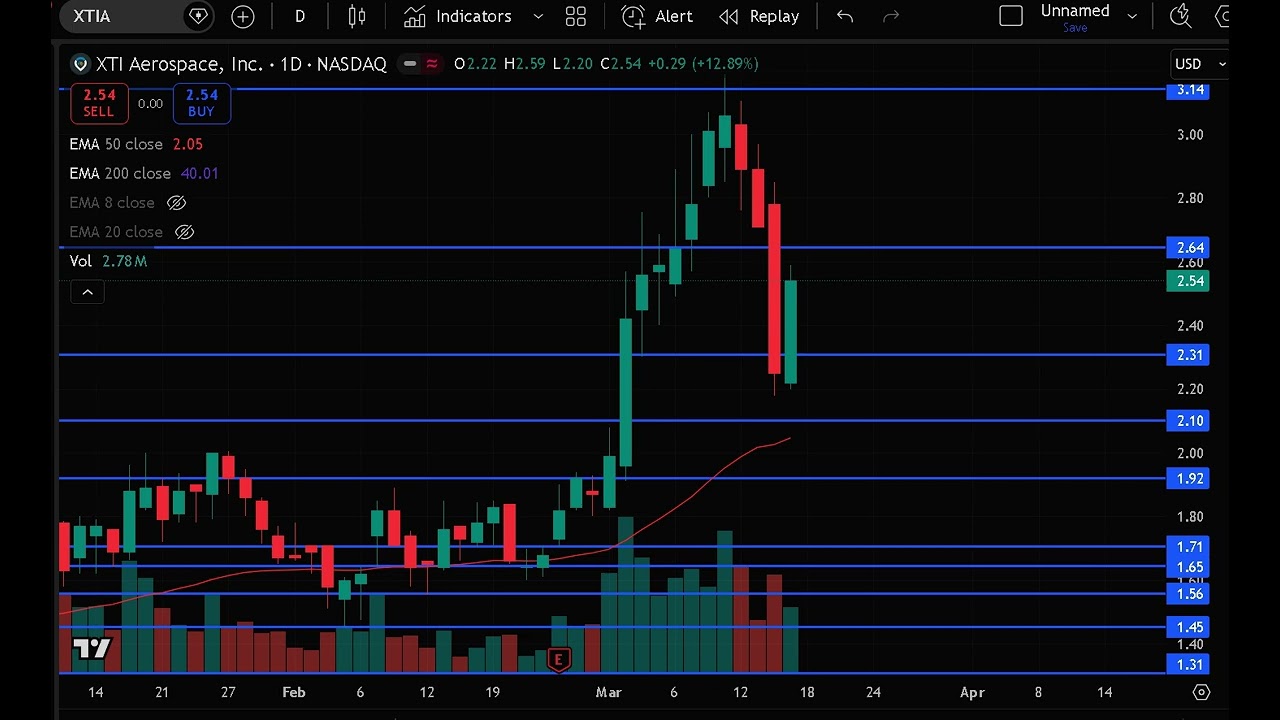Click the Feb label on time axis
1280x720 pixels.
tap(293, 692)
